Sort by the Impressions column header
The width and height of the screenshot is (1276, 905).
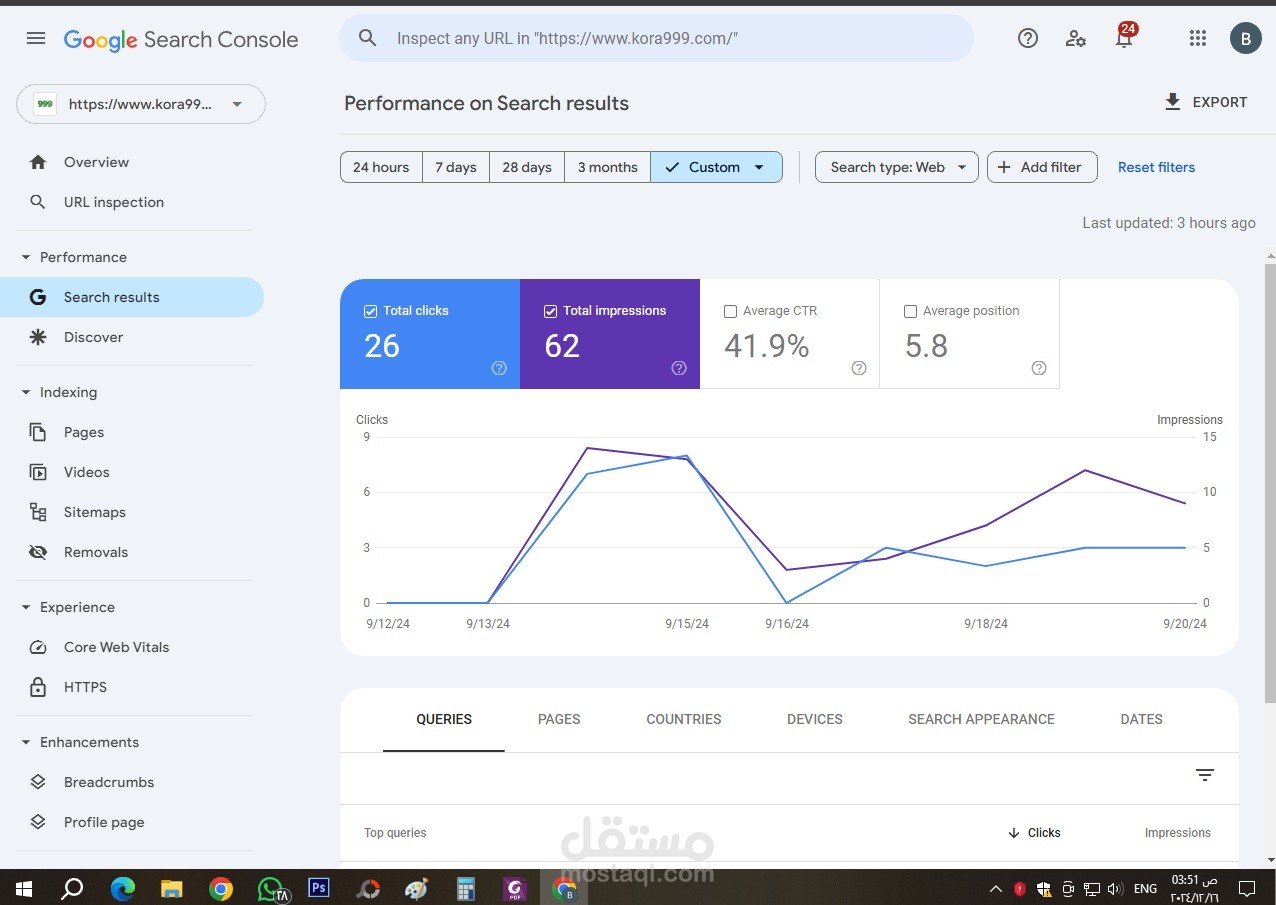click(x=1178, y=832)
